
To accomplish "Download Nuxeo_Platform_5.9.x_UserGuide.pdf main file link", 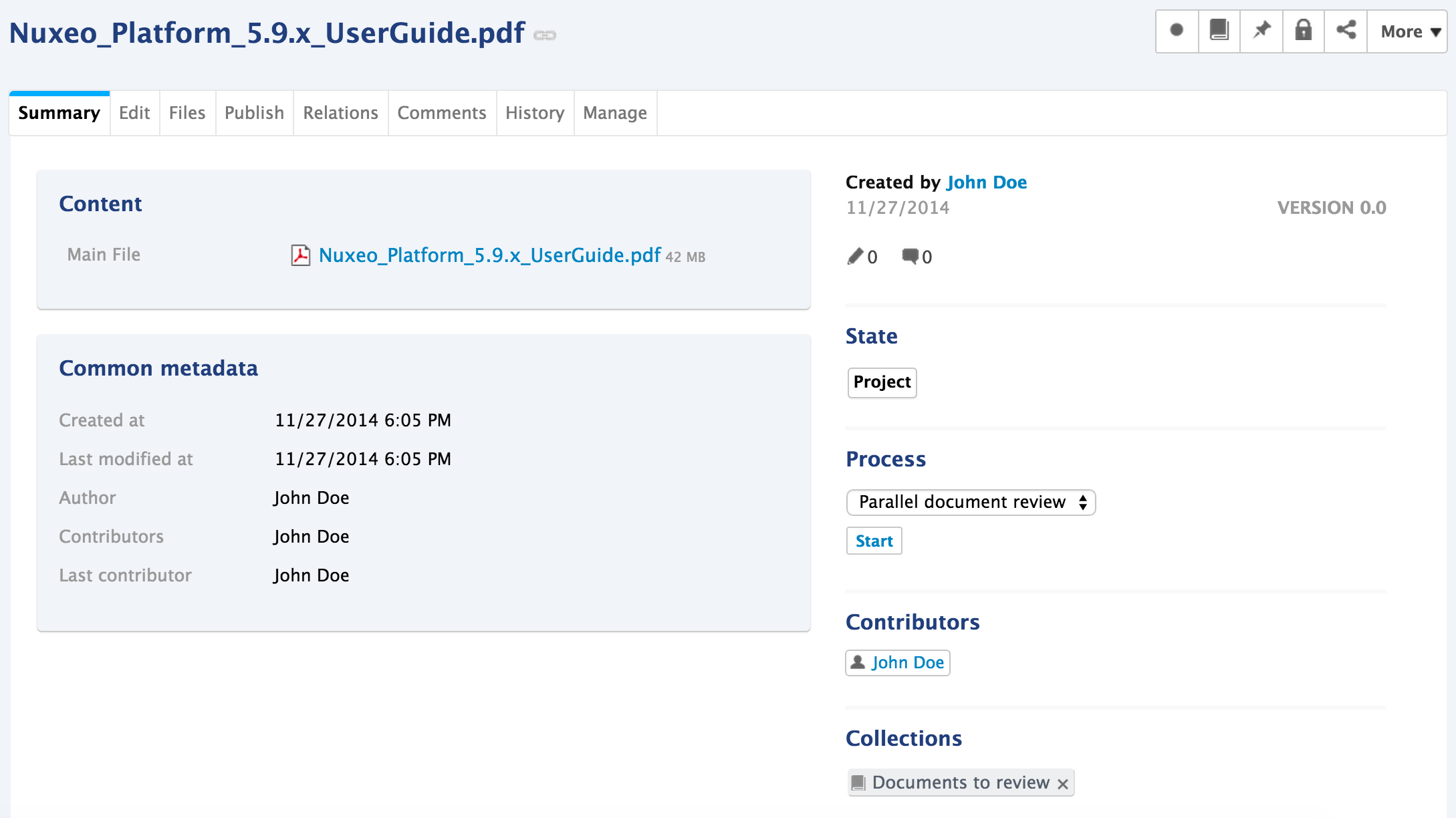I will click(490, 255).
